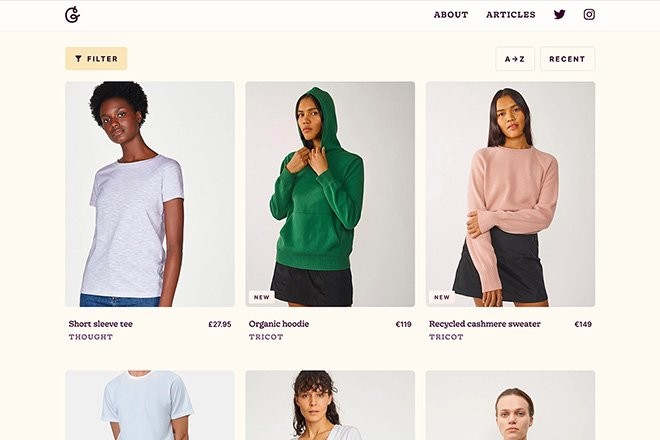The image size is (660, 440).
Task: Open the Instagram icon link
Action: coord(589,15)
